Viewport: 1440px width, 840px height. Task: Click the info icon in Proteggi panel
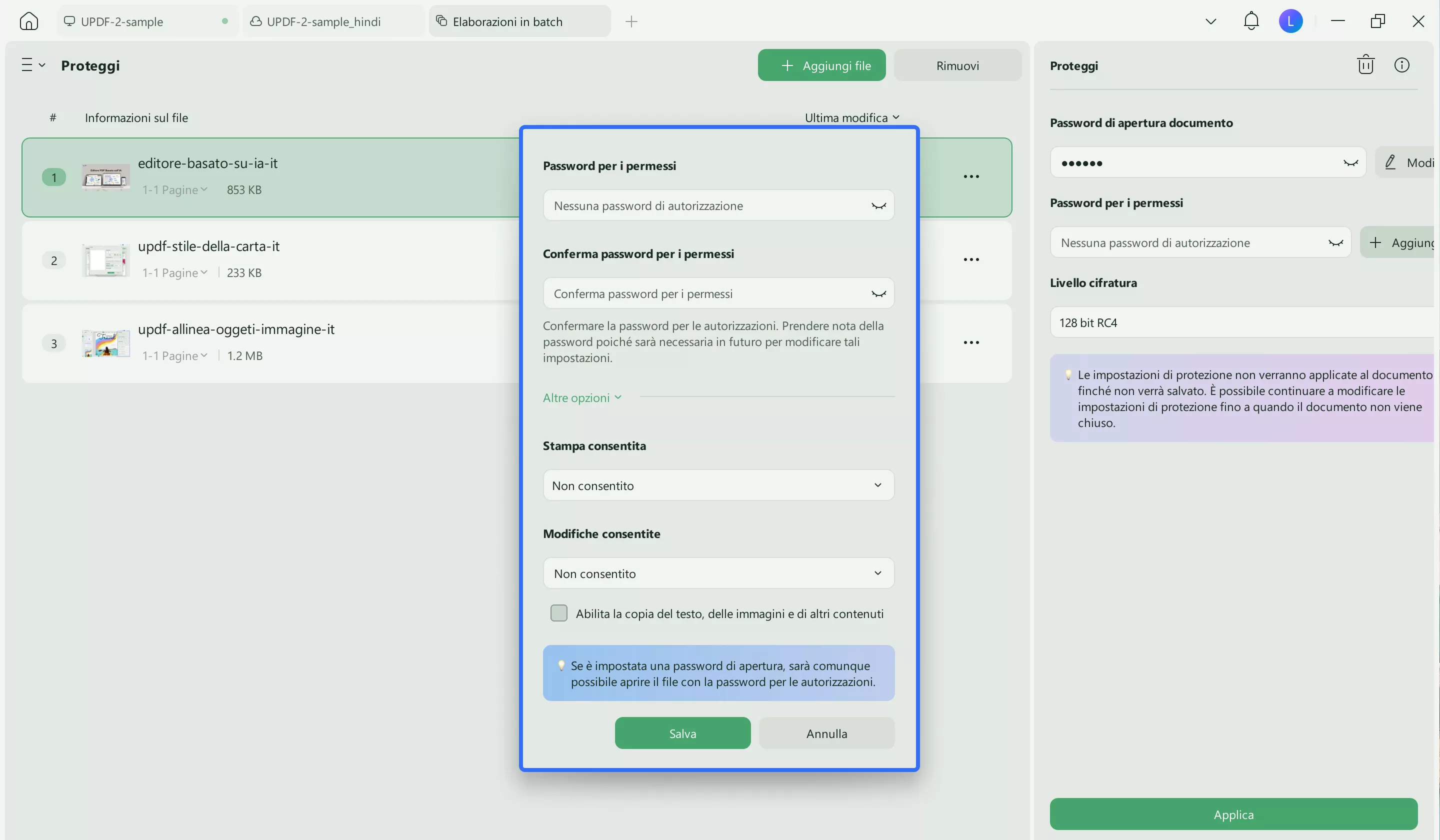pyautogui.click(x=1401, y=65)
